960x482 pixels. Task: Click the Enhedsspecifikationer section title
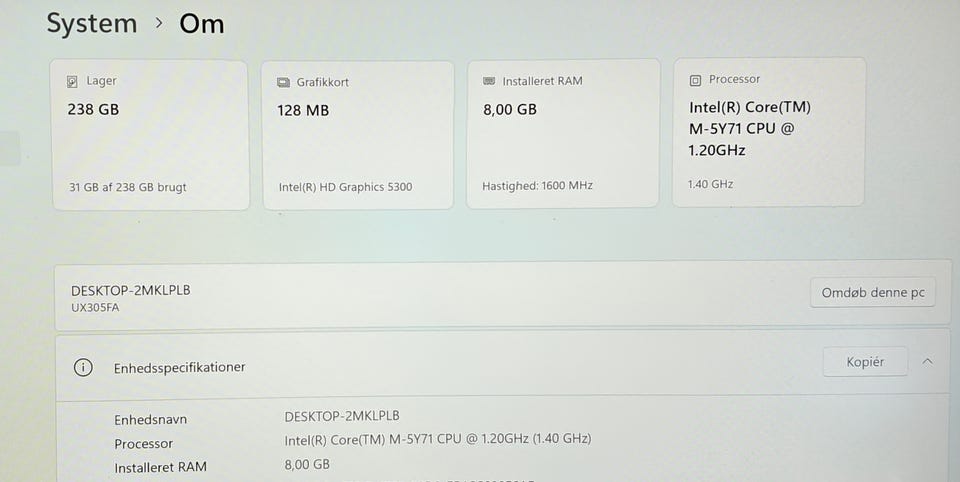pyautogui.click(x=179, y=367)
